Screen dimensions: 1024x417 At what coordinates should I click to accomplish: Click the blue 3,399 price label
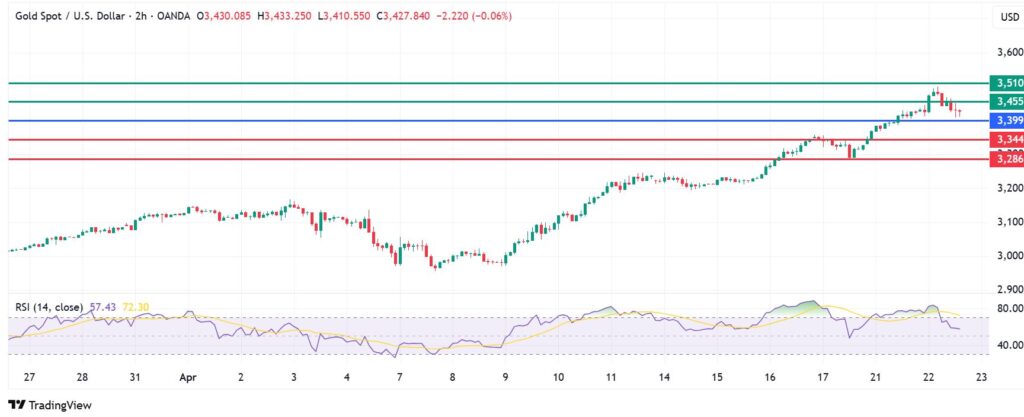1004,121
